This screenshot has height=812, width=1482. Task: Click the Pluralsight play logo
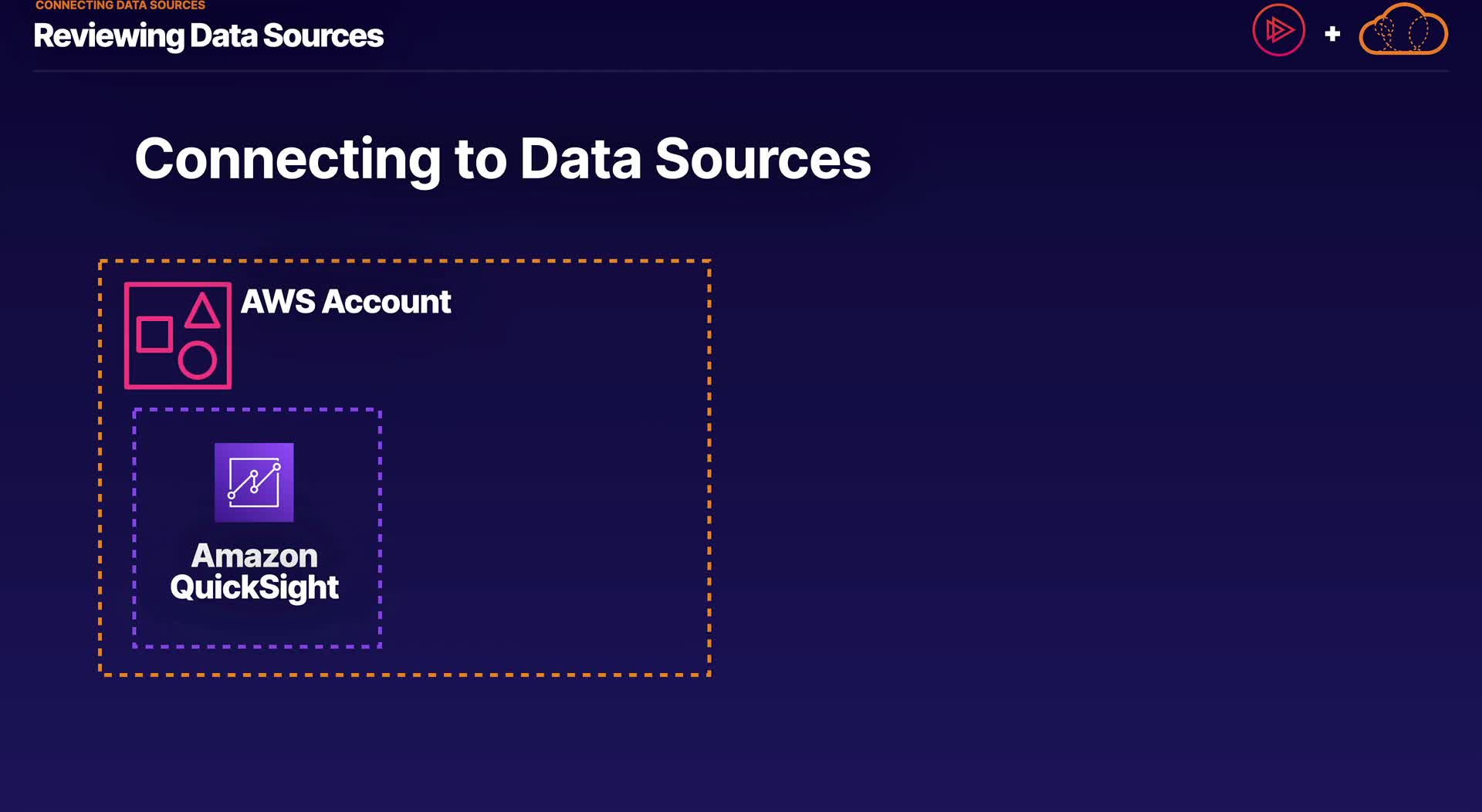click(1278, 31)
